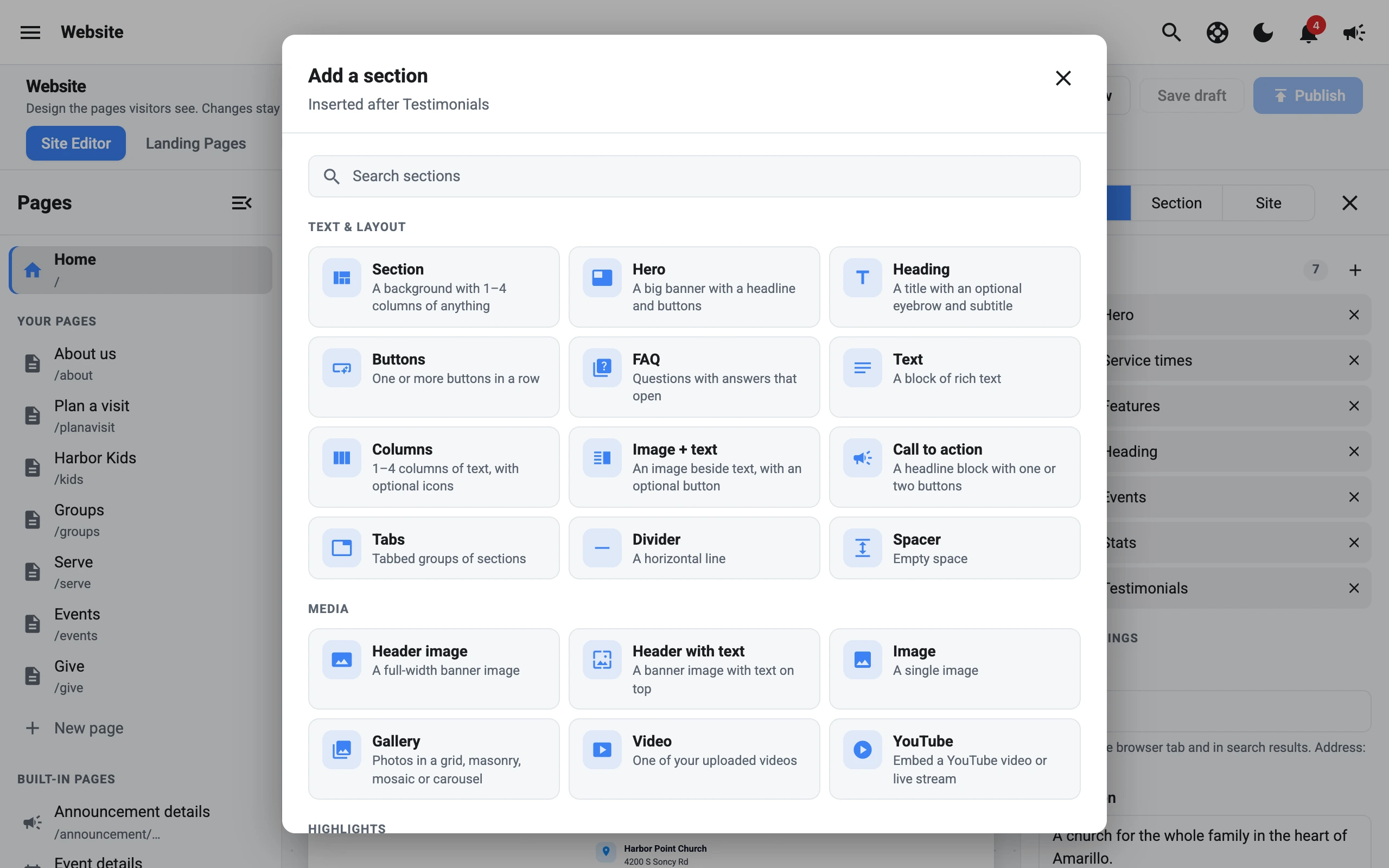
Task: Insert a Call to action section
Action: 954,467
